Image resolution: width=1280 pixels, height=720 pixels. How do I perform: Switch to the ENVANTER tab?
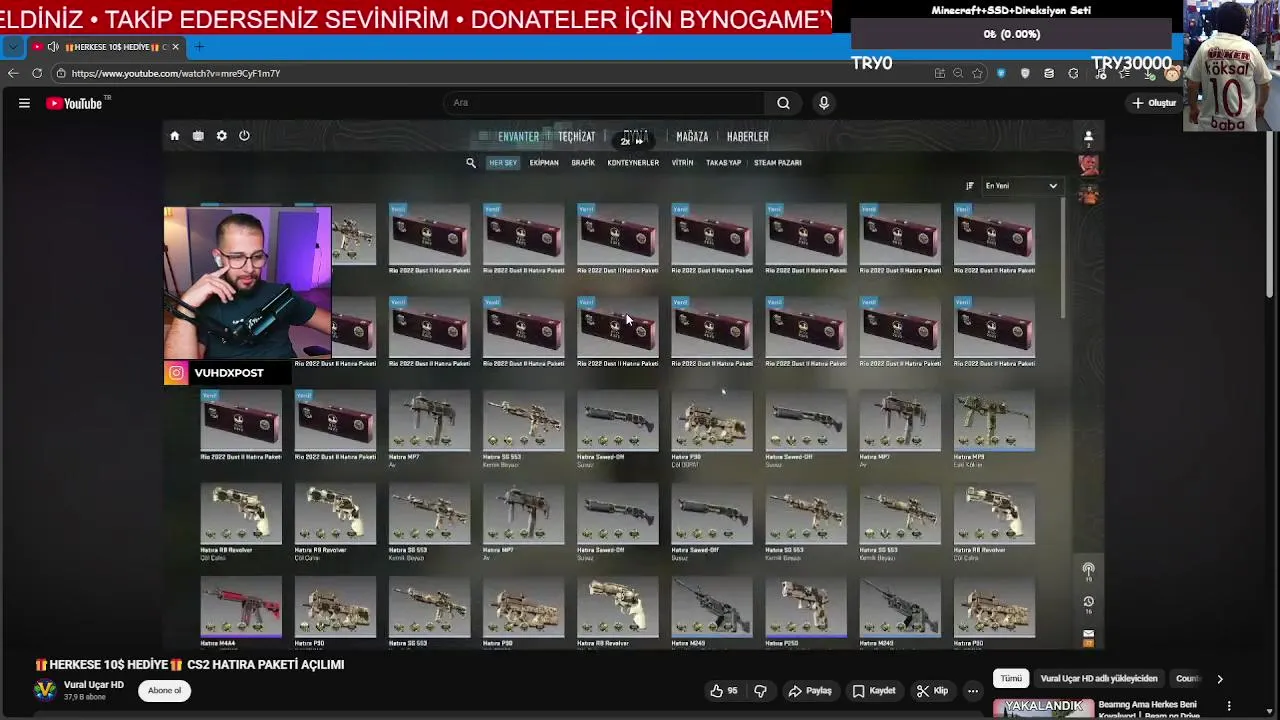click(x=518, y=137)
